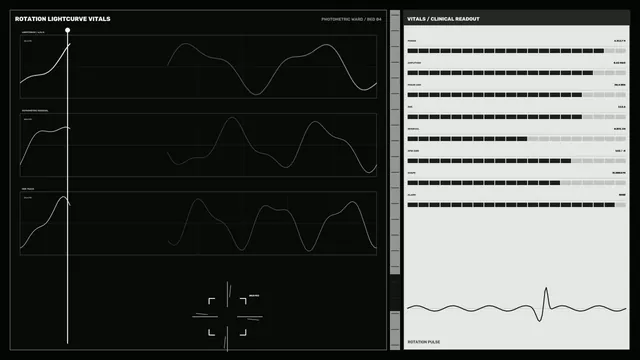Click the least-filled segmented meter bar
This screenshot has height=360, width=640.
pos(516,139)
